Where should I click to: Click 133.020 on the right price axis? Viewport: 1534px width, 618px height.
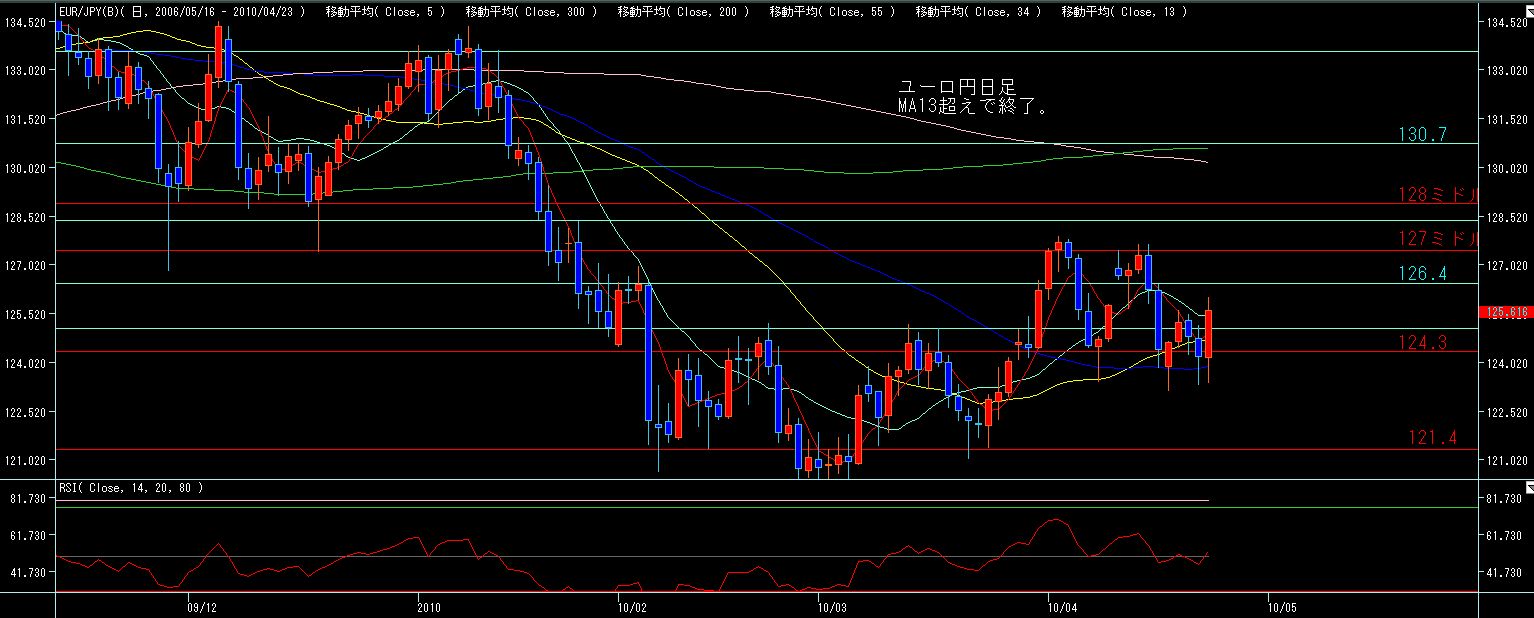(1507, 71)
